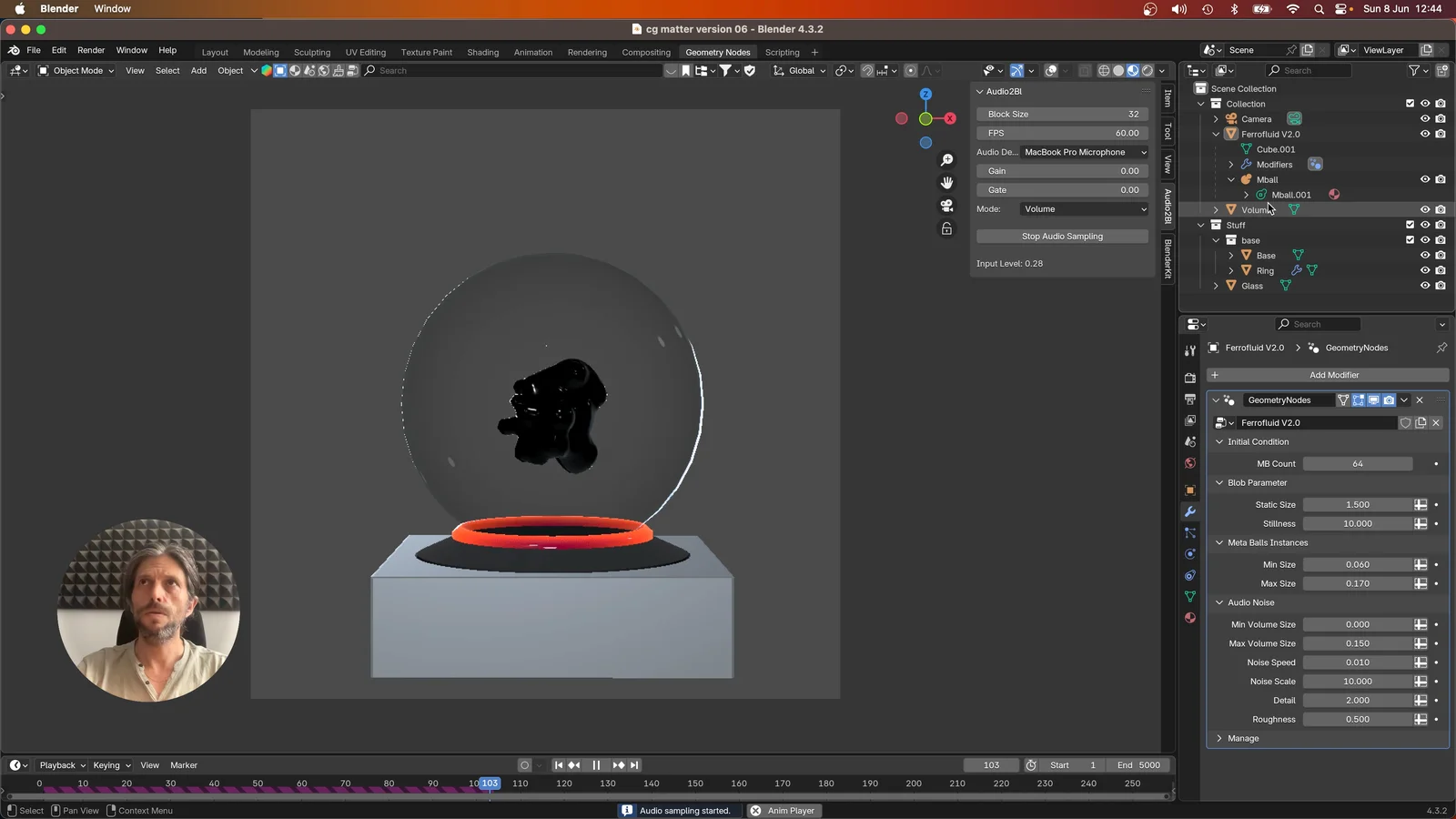The height and width of the screenshot is (819, 1456).
Task: Open the Render menu
Action: click(x=91, y=50)
